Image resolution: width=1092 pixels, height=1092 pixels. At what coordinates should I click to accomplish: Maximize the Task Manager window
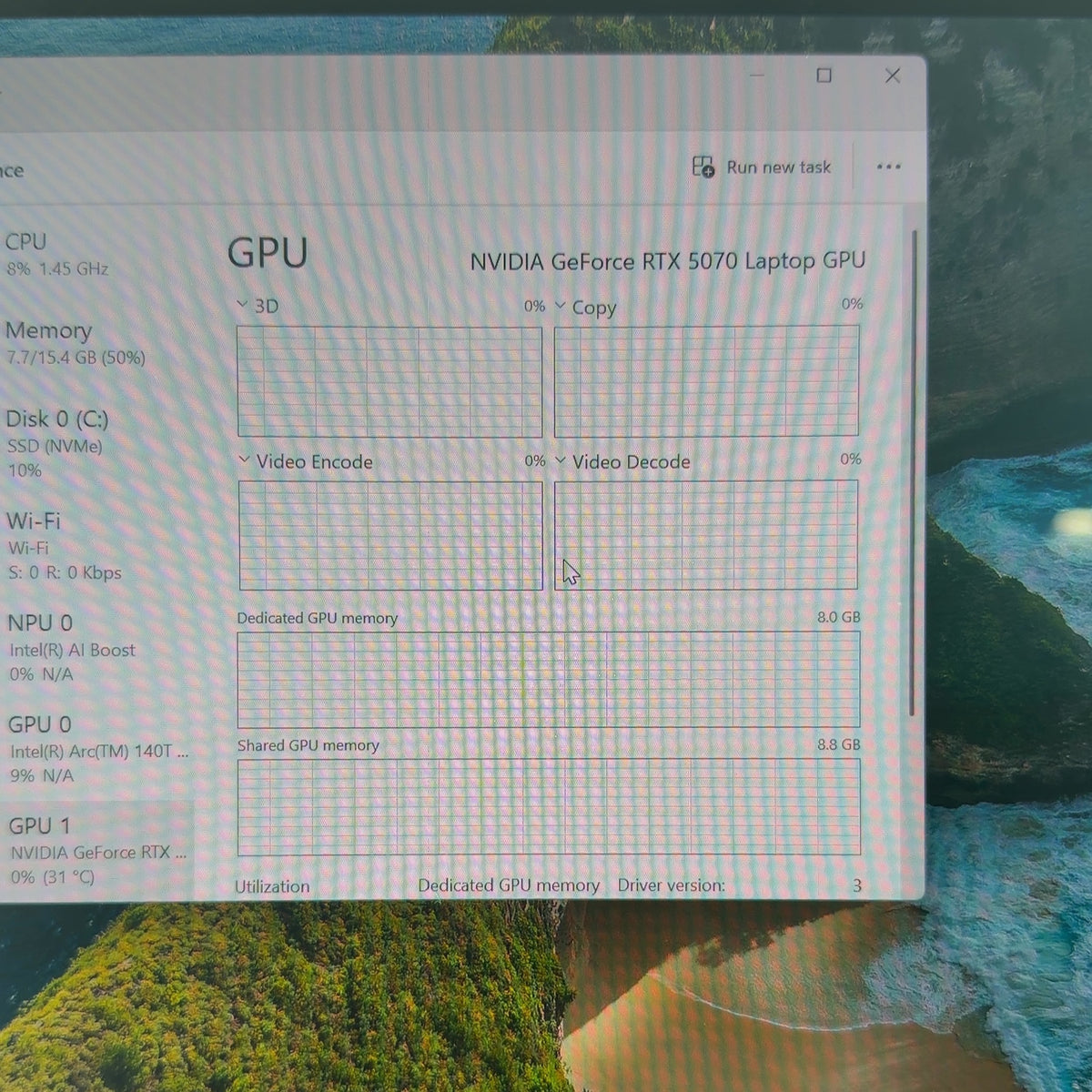[x=824, y=76]
